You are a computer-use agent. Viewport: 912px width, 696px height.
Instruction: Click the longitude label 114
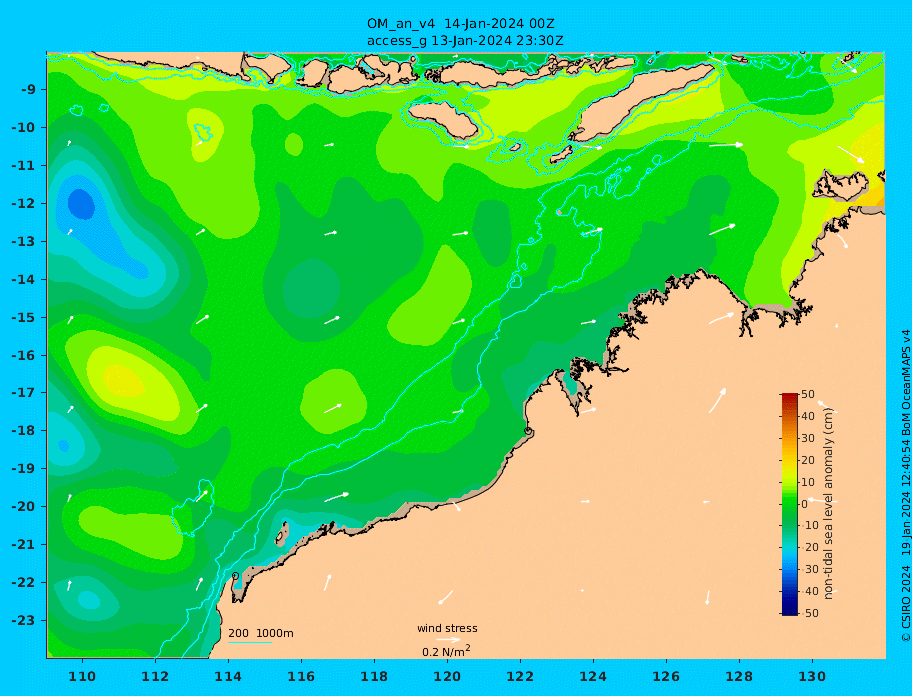228,676
